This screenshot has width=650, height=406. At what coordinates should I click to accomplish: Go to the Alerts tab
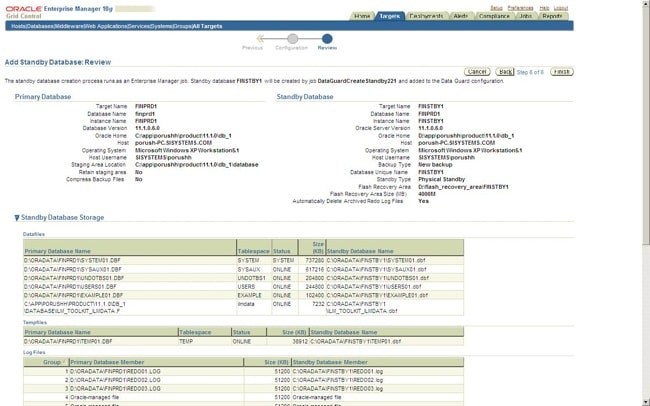pos(461,16)
